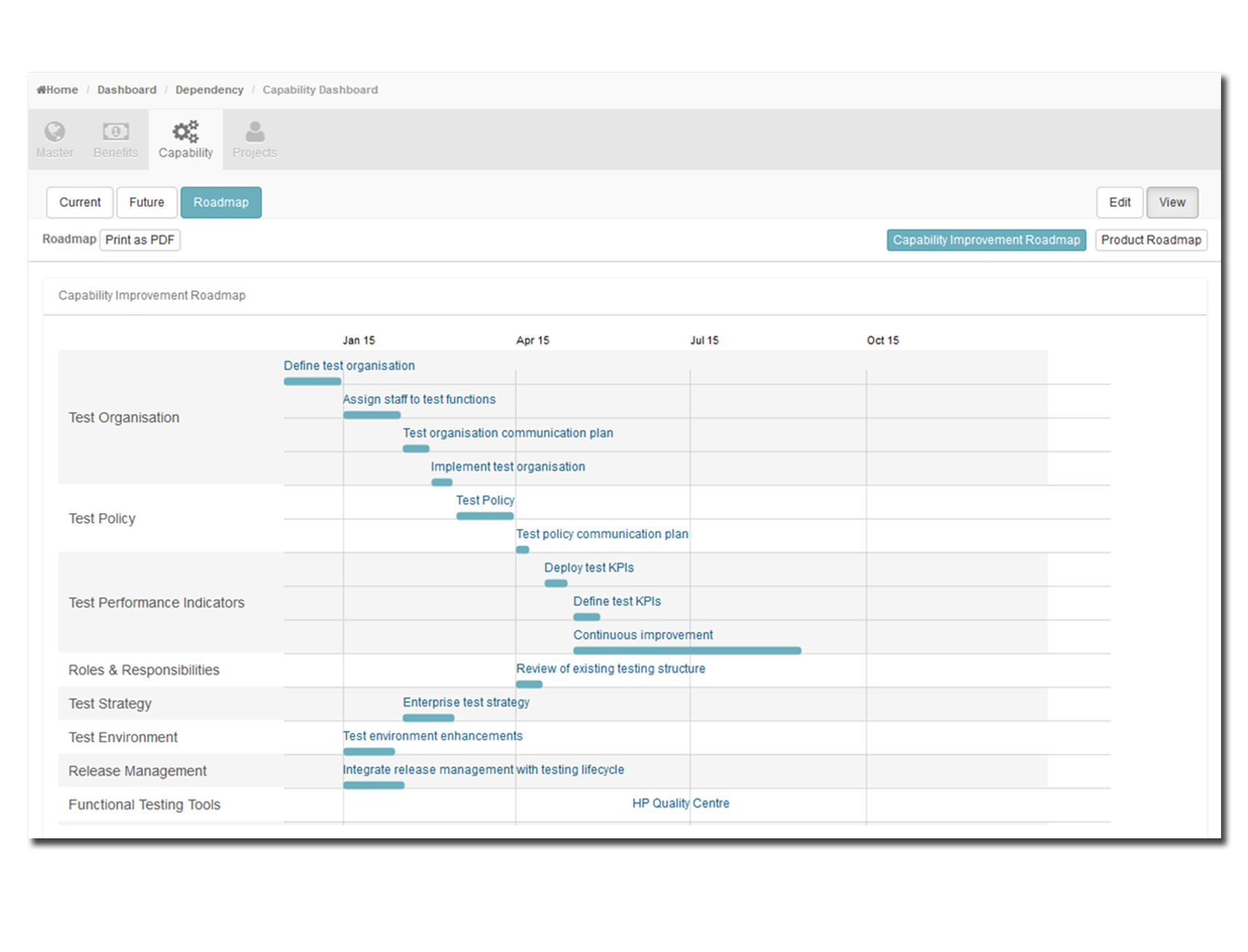Viewport: 1248px width, 952px height.
Task: Open Review of existing testing structure task
Action: [610, 669]
